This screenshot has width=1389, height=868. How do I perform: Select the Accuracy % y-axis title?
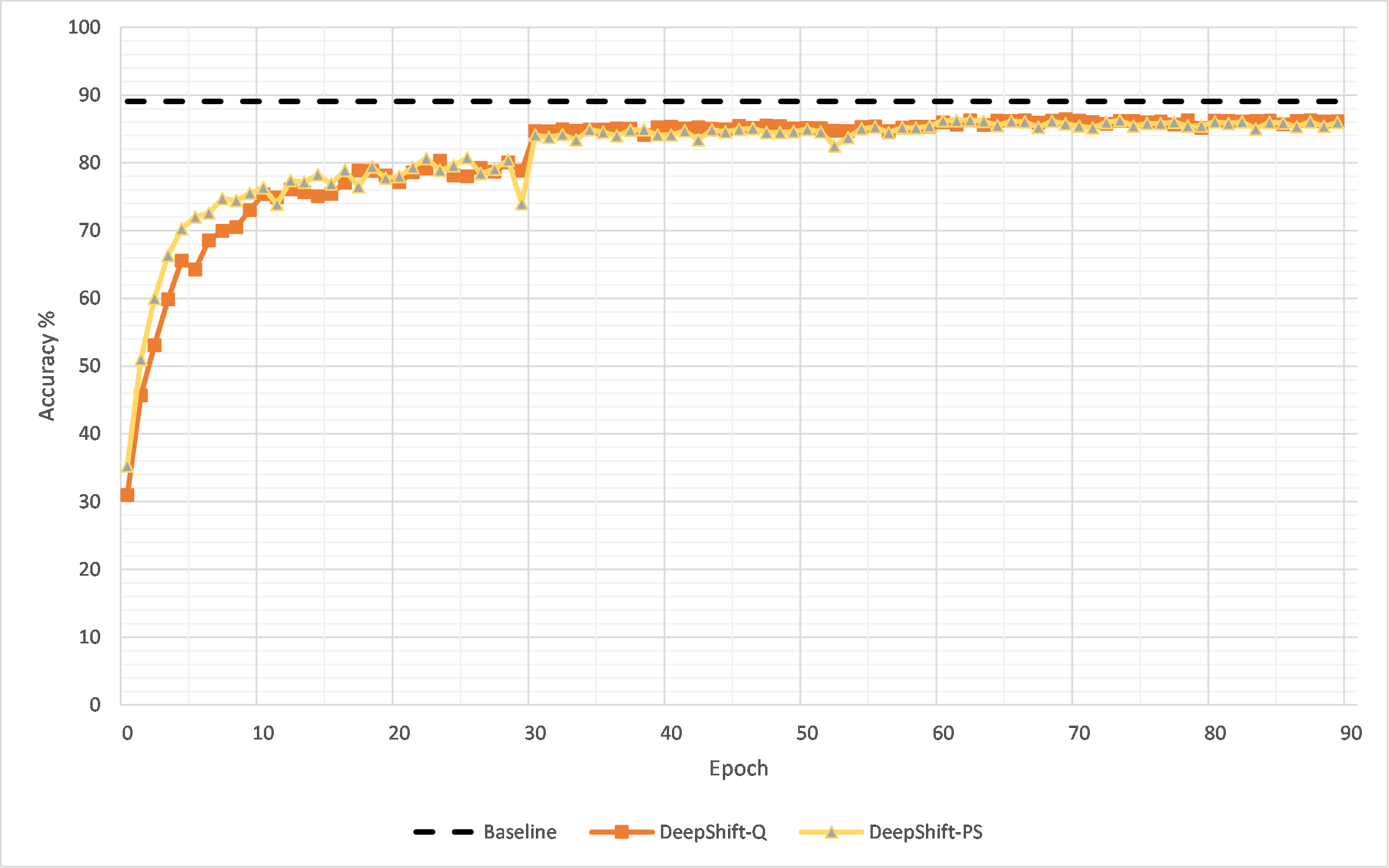(x=47, y=366)
